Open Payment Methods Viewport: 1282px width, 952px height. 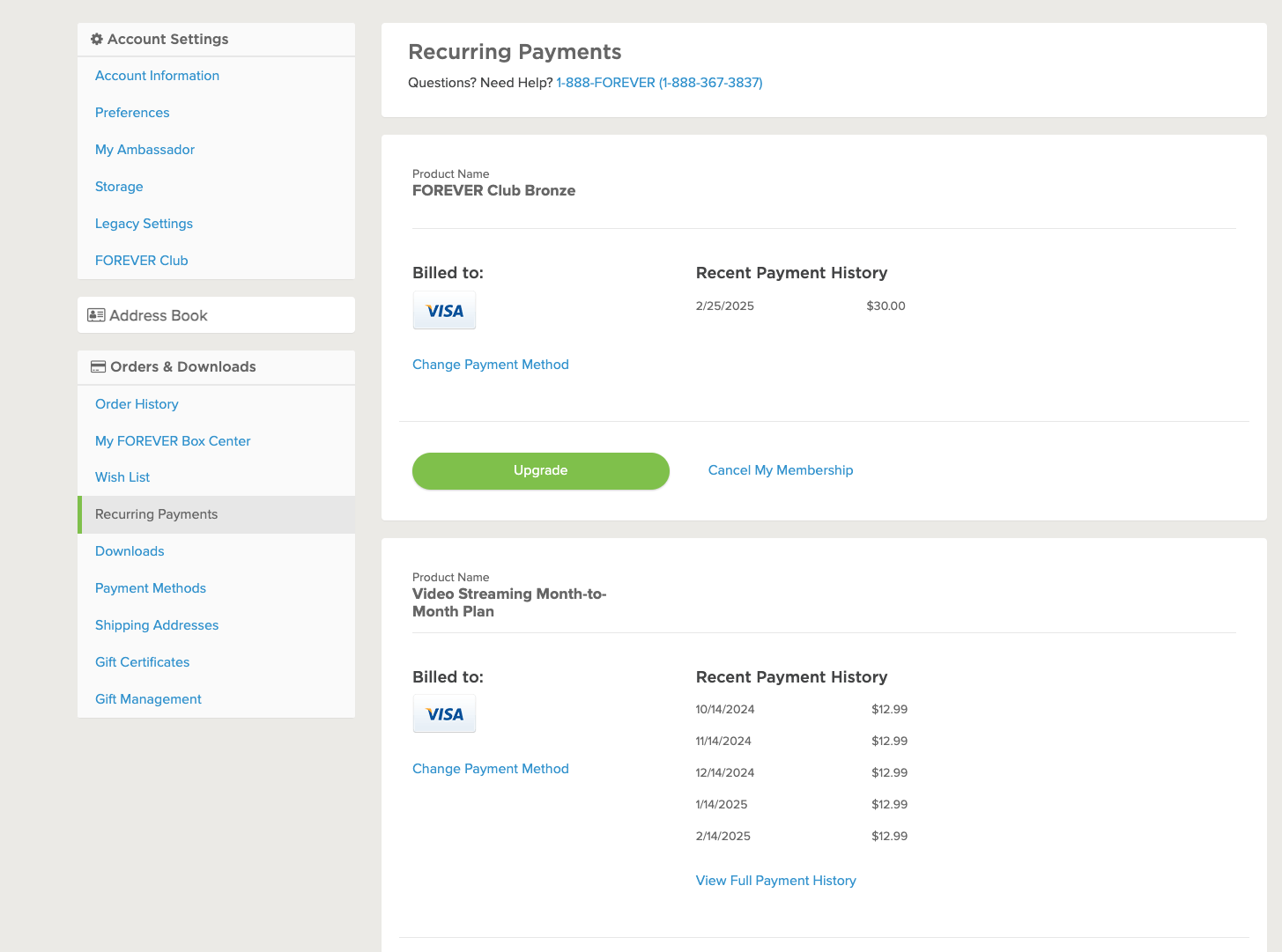(x=151, y=588)
